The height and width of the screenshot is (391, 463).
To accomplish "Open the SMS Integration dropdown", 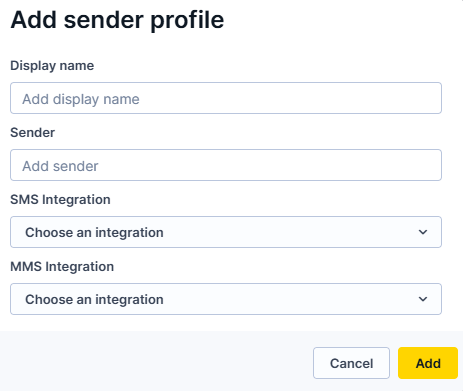I will click(x=226, y=232).
